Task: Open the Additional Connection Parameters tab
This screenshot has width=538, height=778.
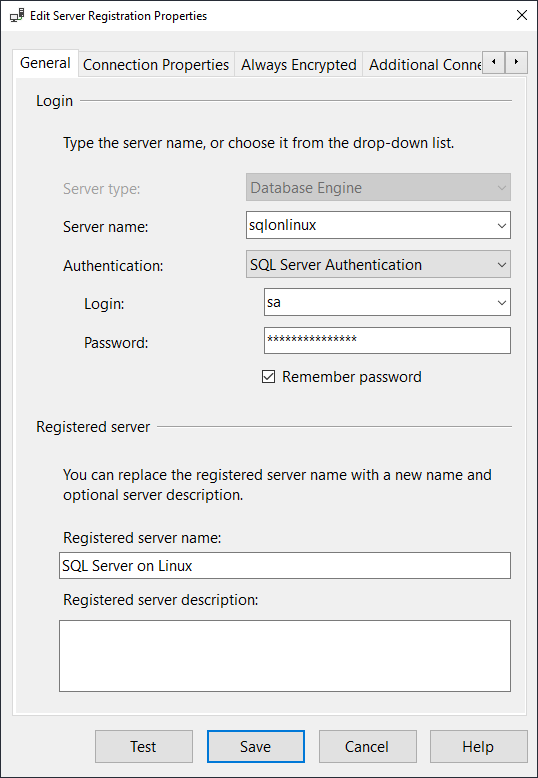Action: (x=423, y=65)
